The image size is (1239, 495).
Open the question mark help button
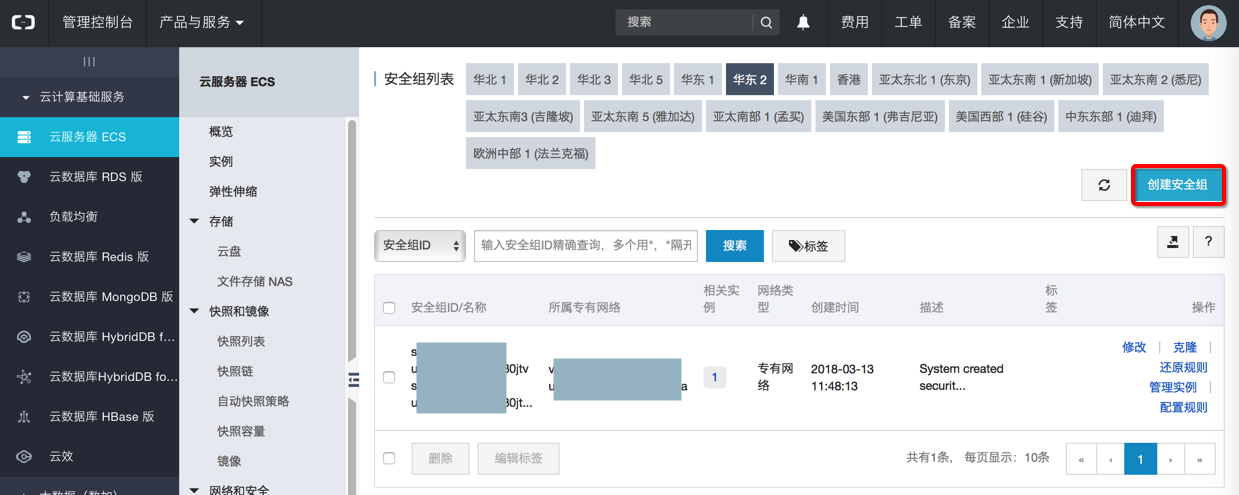[1209, 240]
